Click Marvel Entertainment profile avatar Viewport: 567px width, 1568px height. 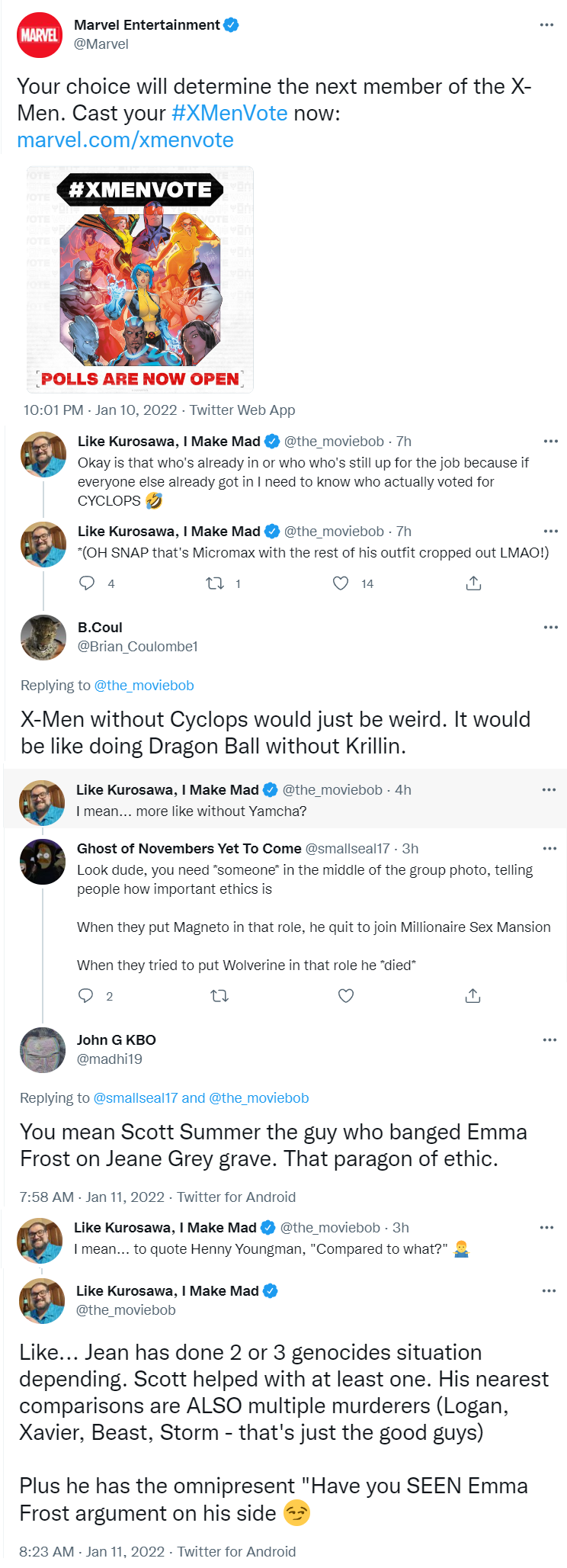(x=40, y=35)
